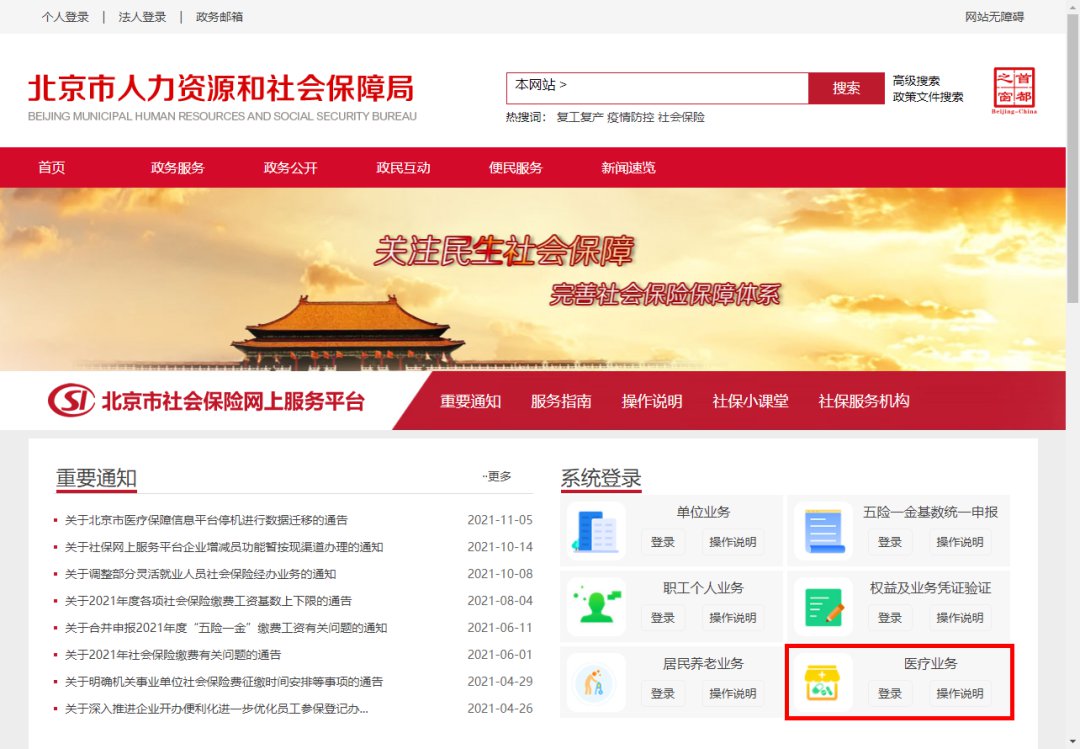Image resolution: width=1080 pixels, height=749 pixels.
Task: Click 登录 under 权益及业务凭证验证
Action: pyautogui.click(x=890, y=618)
